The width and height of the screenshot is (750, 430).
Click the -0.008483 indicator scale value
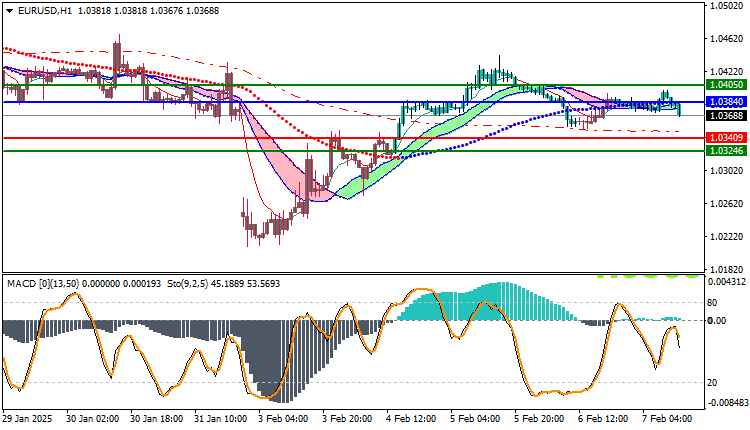pyautogui.click(x=726, y=403)
